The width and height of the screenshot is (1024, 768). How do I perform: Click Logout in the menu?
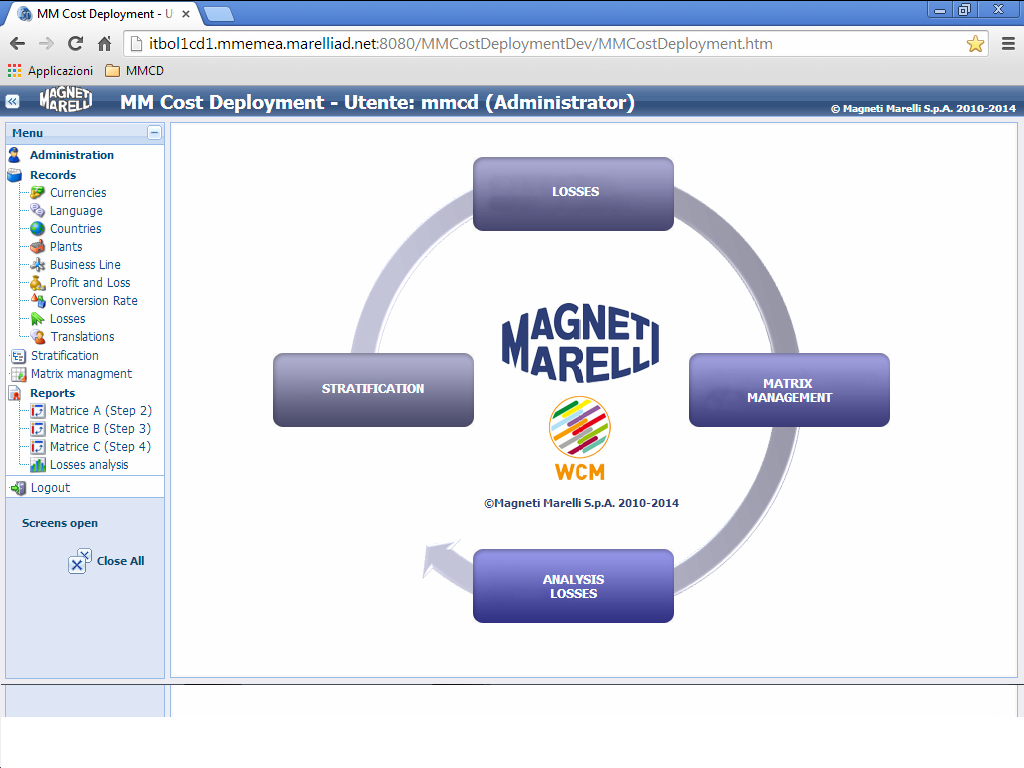coord(50,488)
